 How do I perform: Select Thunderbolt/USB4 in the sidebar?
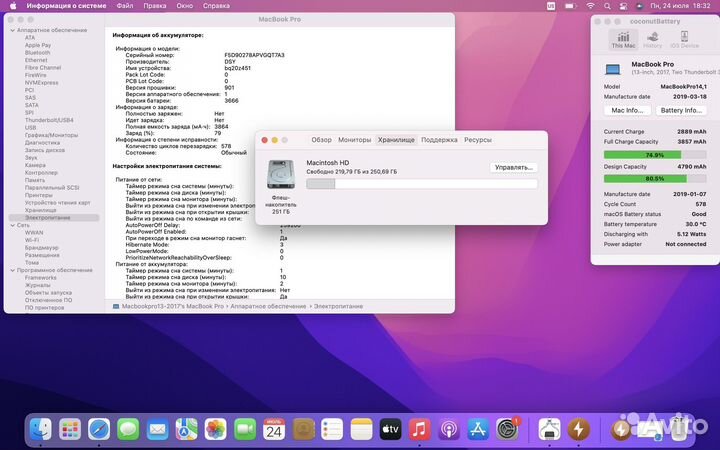pos(49,120)
